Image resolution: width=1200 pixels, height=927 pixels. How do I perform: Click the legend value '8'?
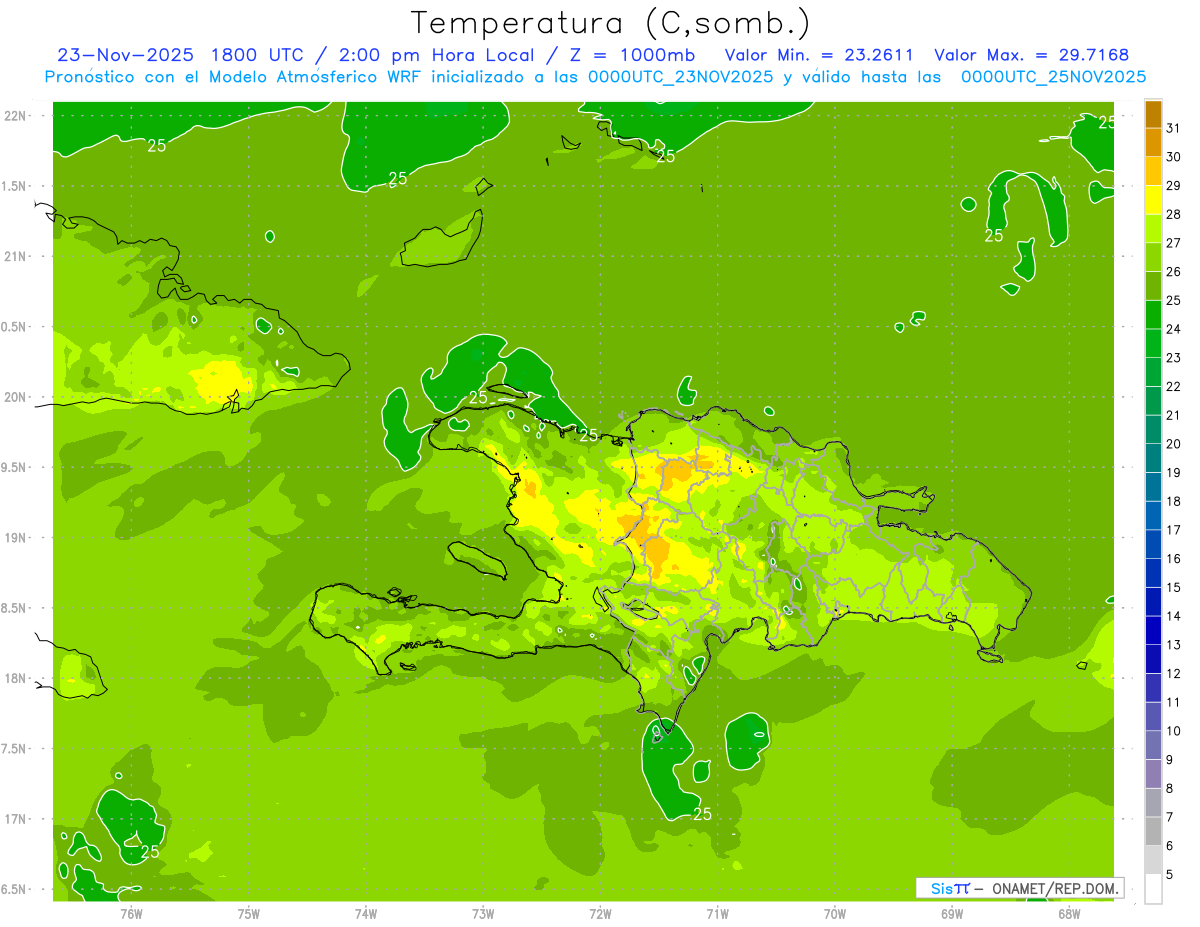tap(1170, 789)
